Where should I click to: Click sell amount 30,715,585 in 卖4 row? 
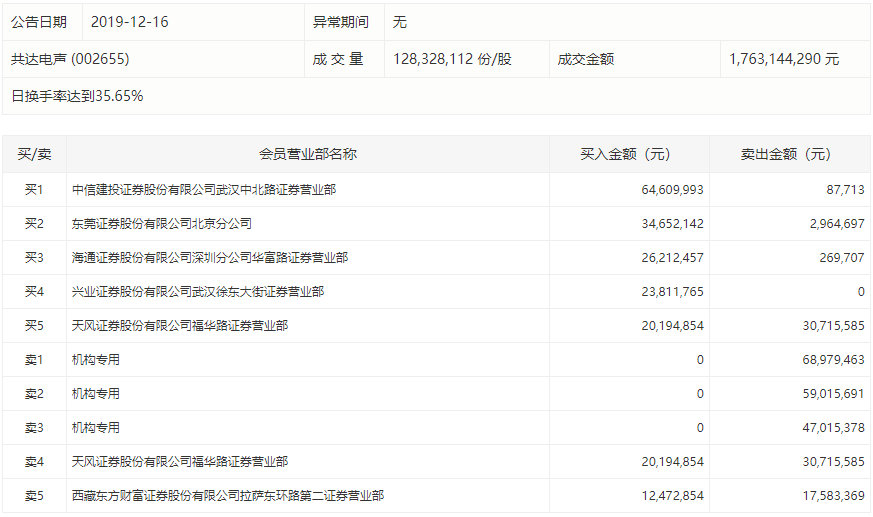tap(833, 462)
